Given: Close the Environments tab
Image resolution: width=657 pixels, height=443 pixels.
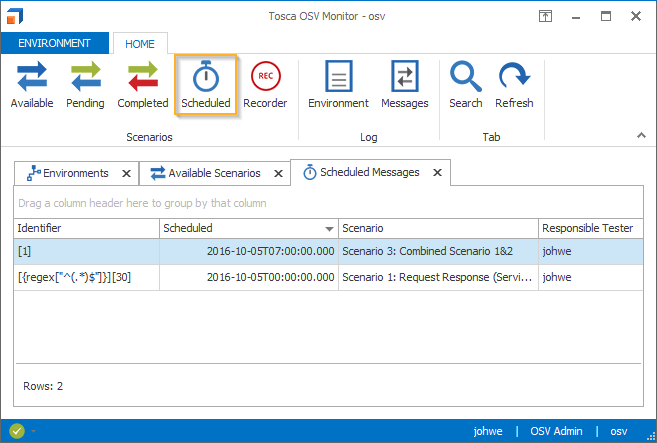Looking at the screenshot, I should [126, 173].
